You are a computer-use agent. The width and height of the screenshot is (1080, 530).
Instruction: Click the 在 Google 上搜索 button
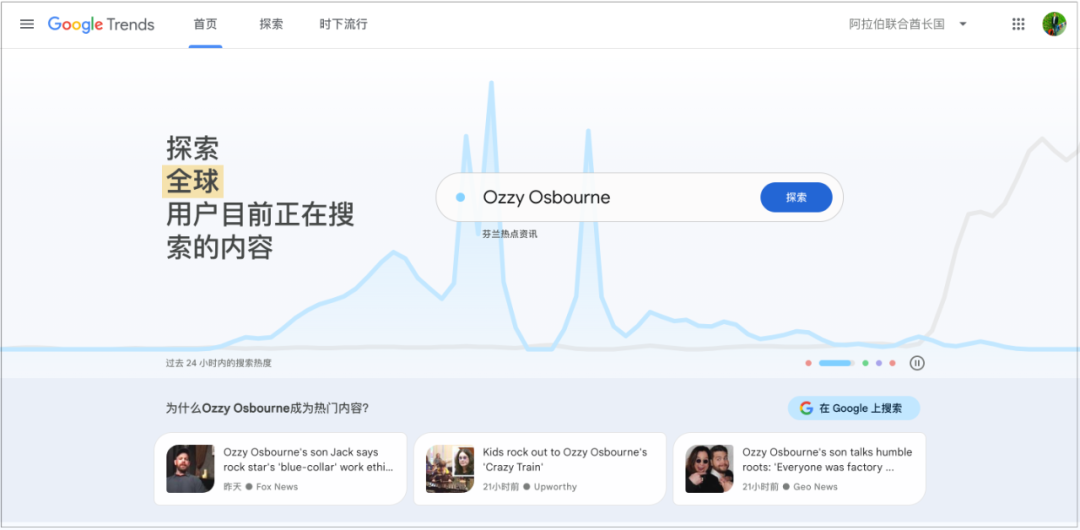[853, 408]
